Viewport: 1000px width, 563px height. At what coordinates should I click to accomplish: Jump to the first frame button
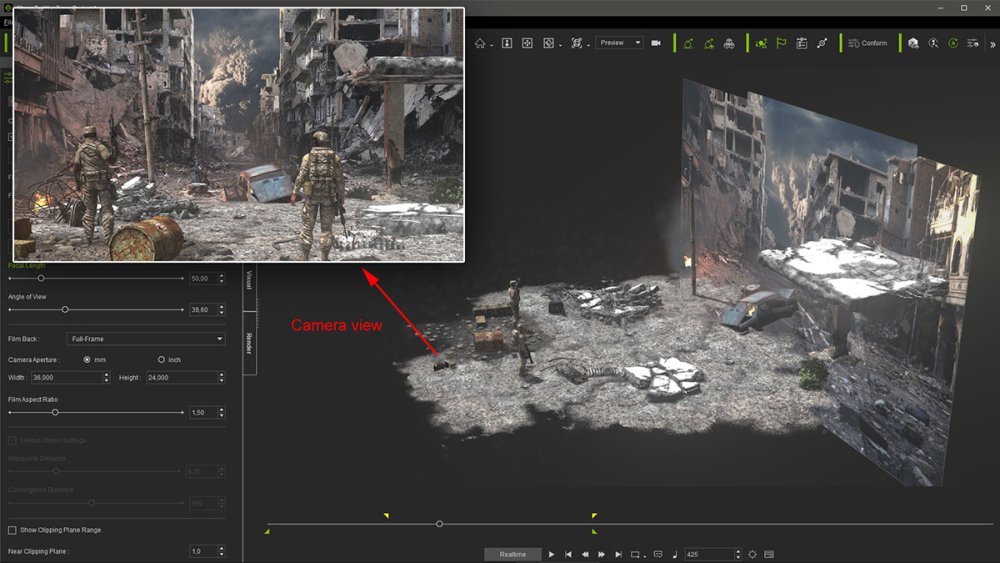tap(568, 554)
